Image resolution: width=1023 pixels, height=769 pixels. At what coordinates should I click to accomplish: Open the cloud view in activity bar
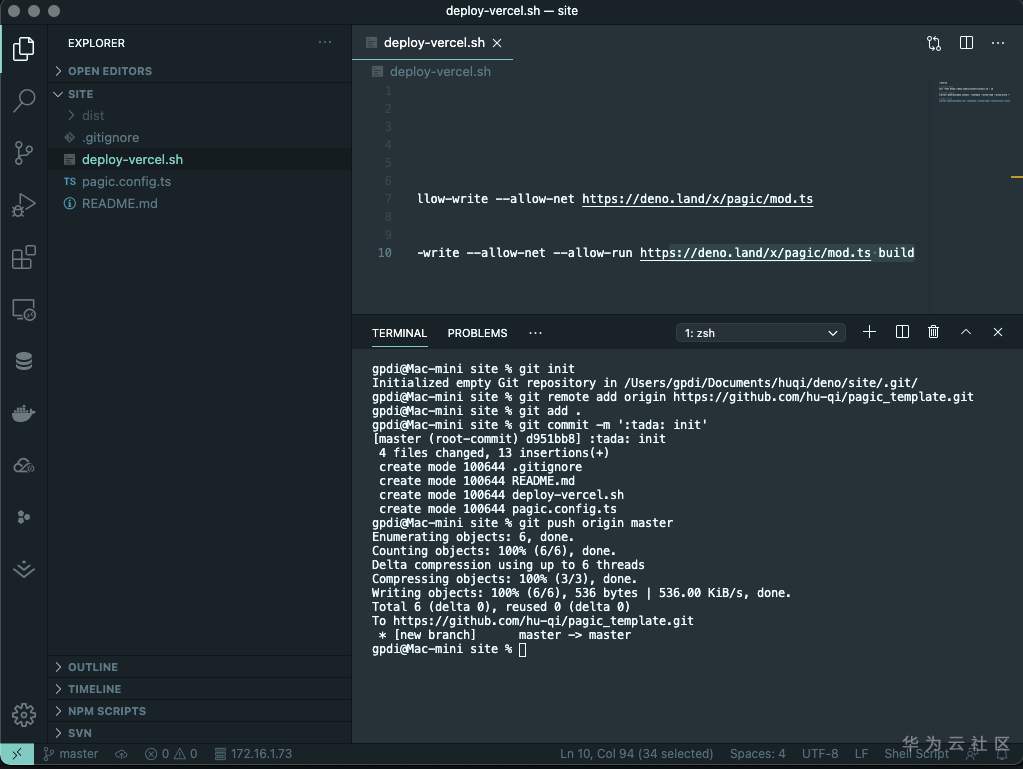click(x=23, y=465)
